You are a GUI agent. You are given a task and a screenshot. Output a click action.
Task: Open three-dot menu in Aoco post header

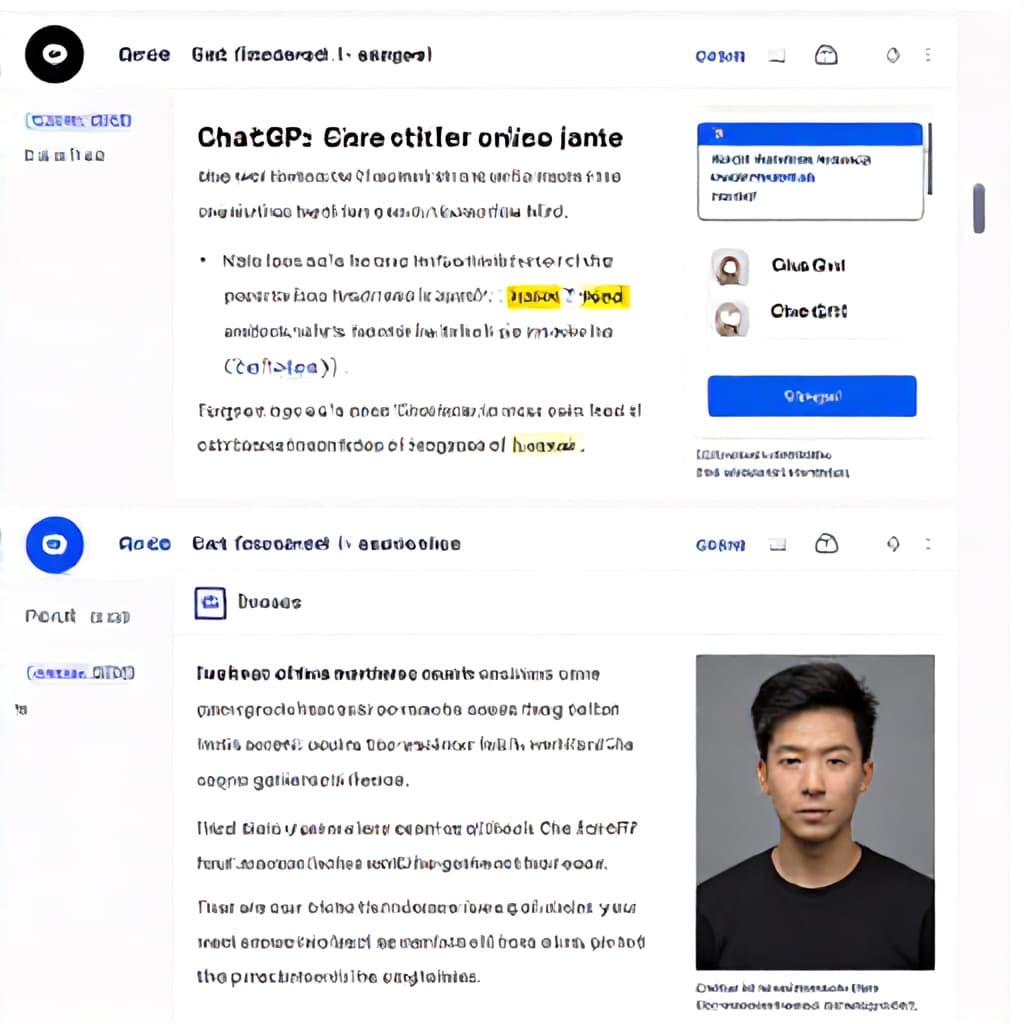pos(928,544)
